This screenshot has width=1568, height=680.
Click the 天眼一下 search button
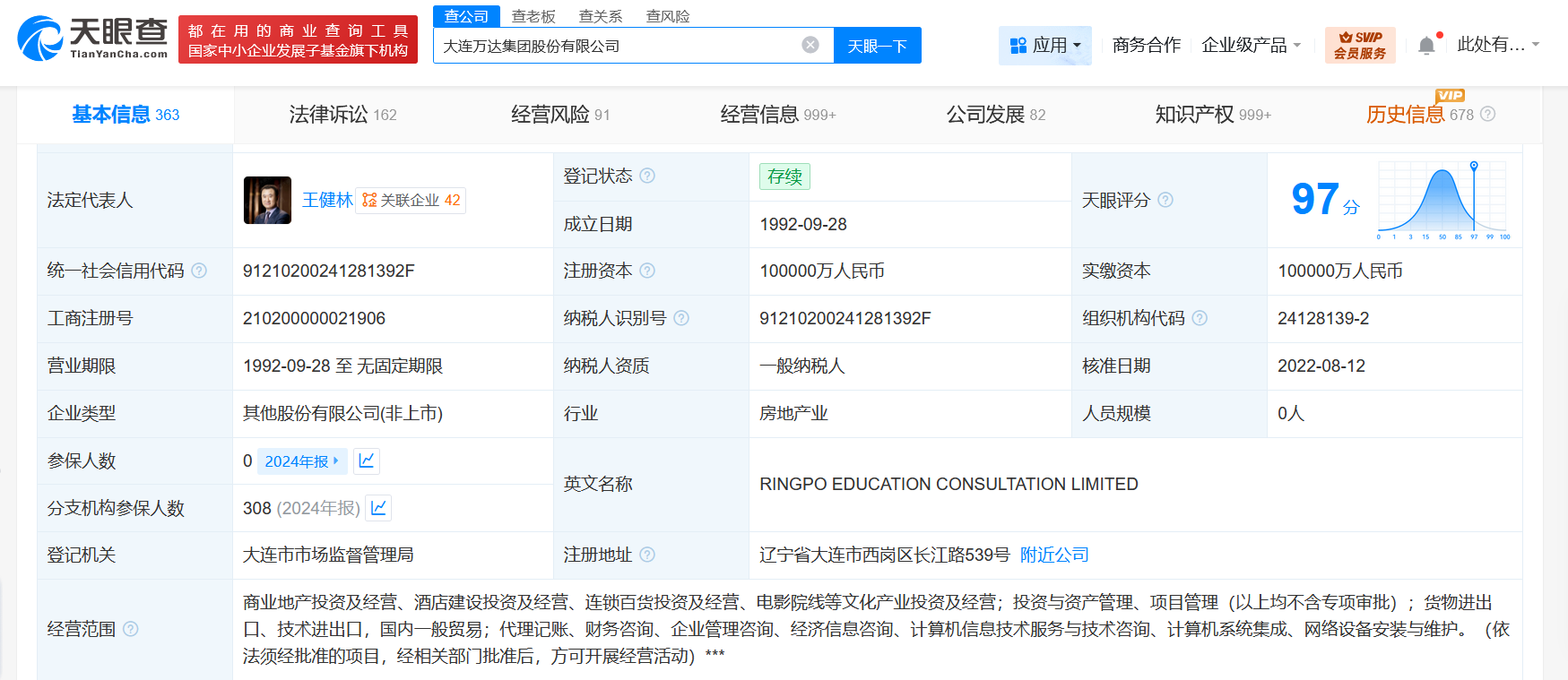[x=878, y=46]
